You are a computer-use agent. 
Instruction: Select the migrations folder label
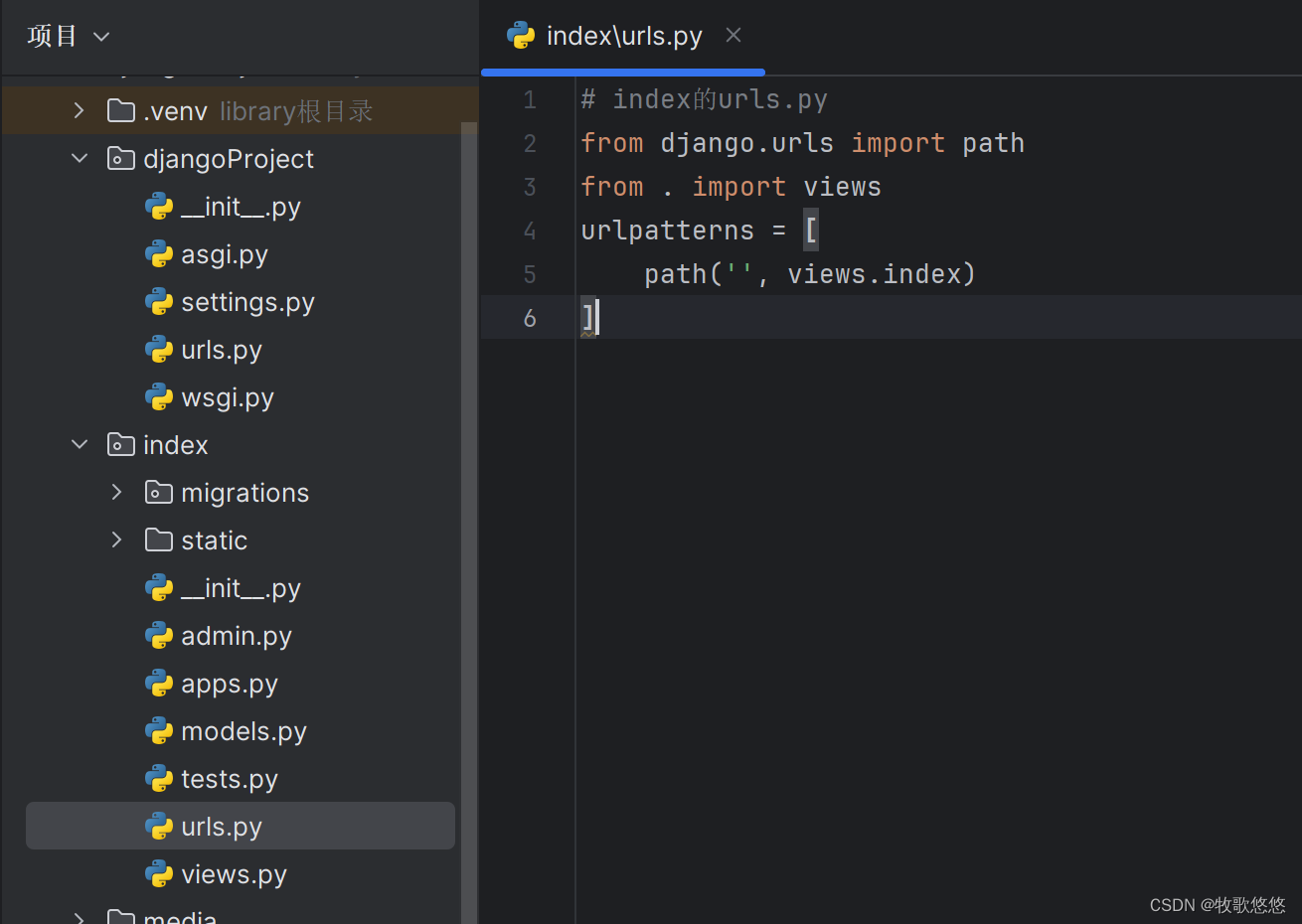tap(244, 493)
